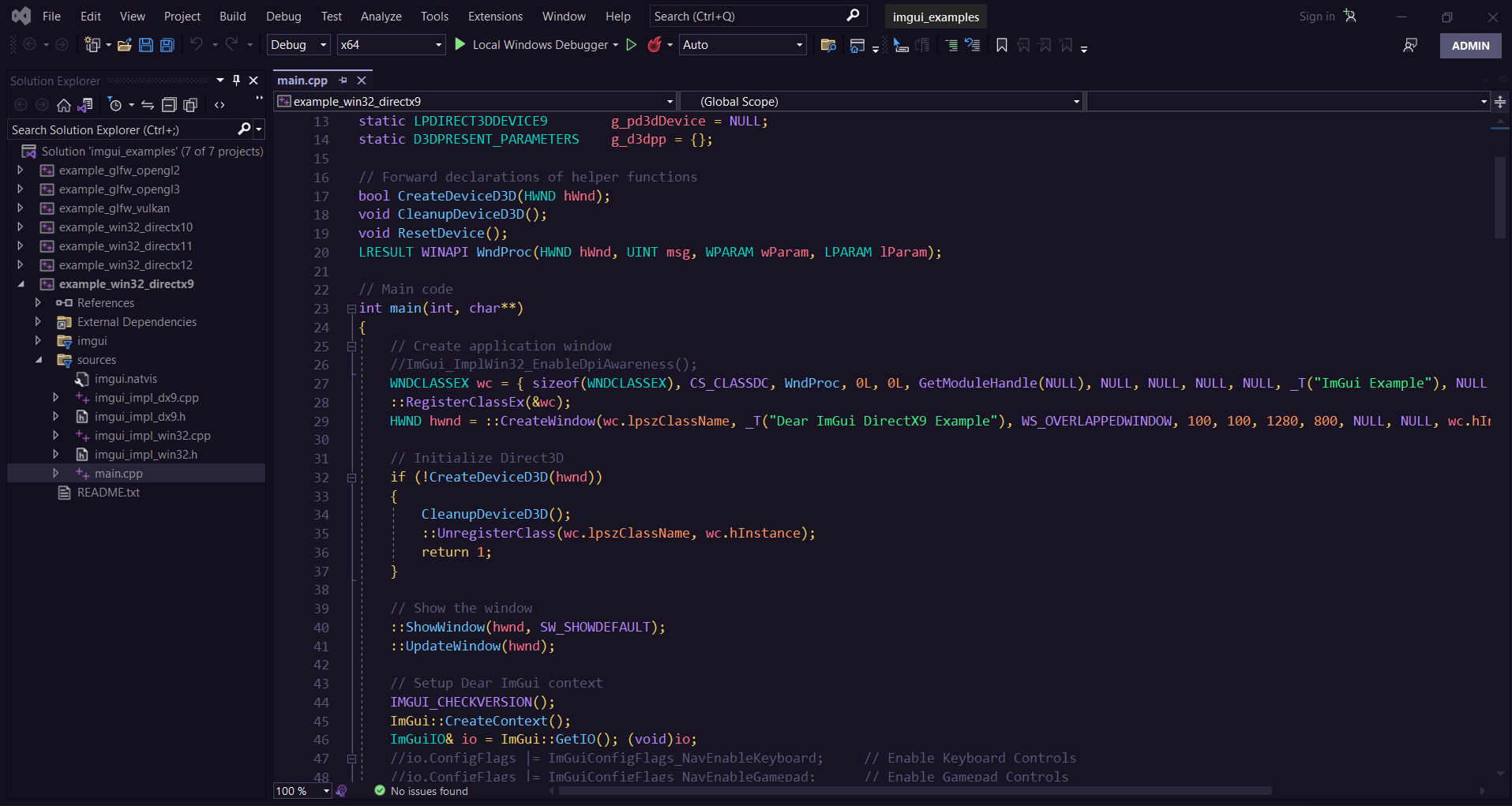Collapse the example_win32_directx9 project node
Screen dimensions: 1512x806
[x=21, y=284]
